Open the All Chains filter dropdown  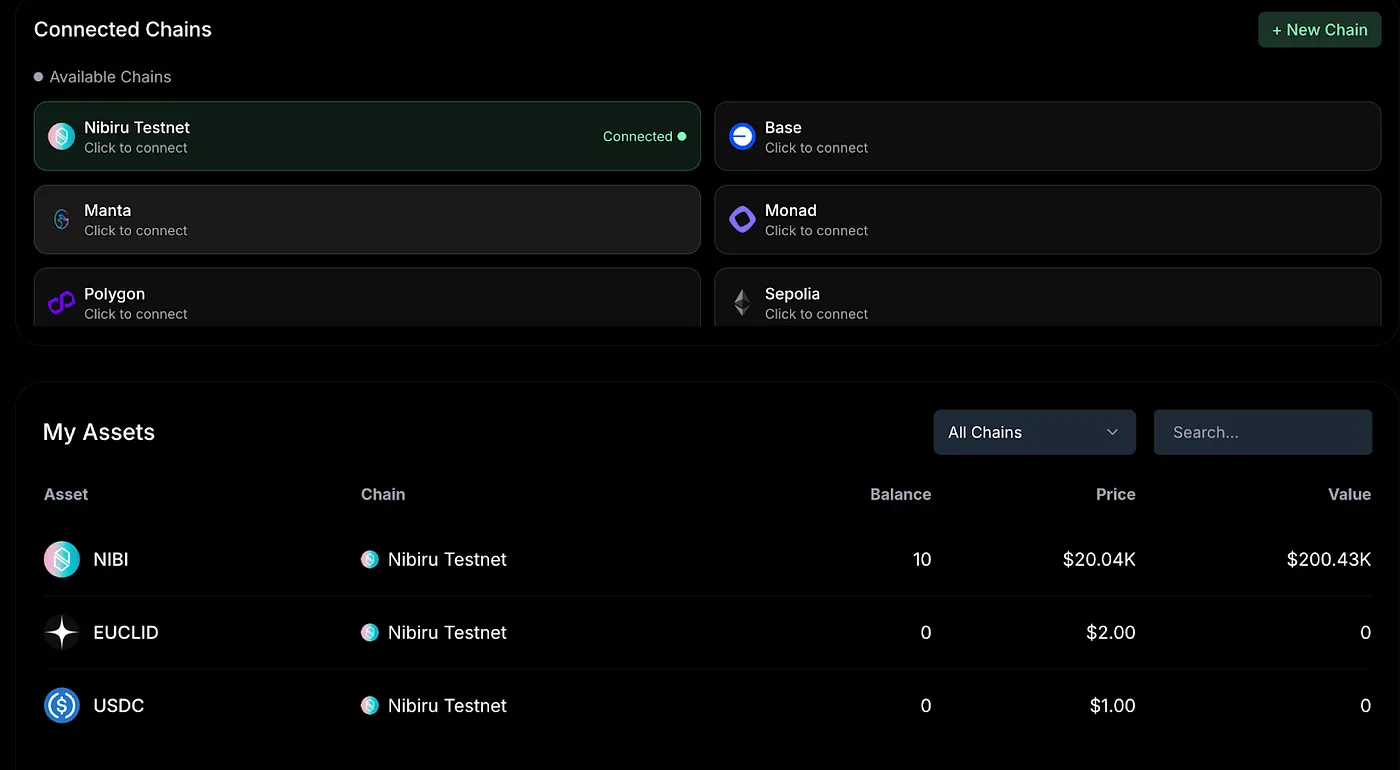pos(1034,432)
